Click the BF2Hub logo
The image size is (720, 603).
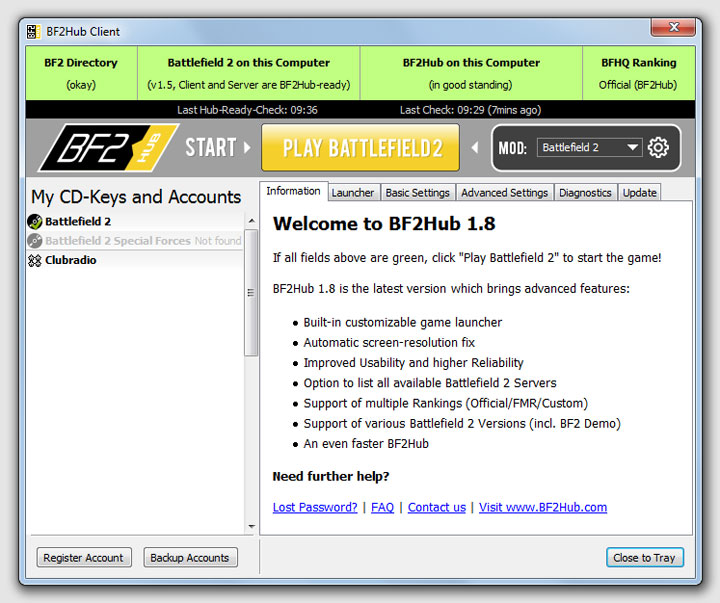click(x=108, y=147)
